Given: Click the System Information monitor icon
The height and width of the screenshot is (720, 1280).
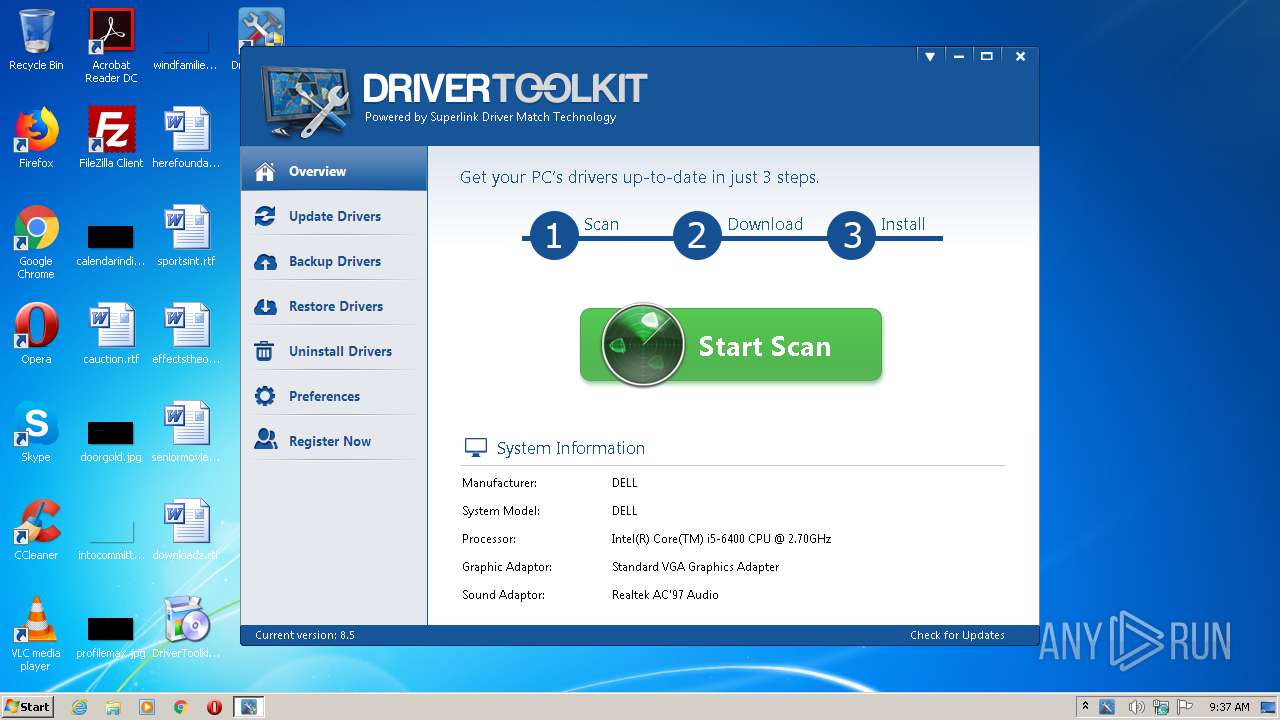Looking at the screenshot, I should (x=476, y=448).
